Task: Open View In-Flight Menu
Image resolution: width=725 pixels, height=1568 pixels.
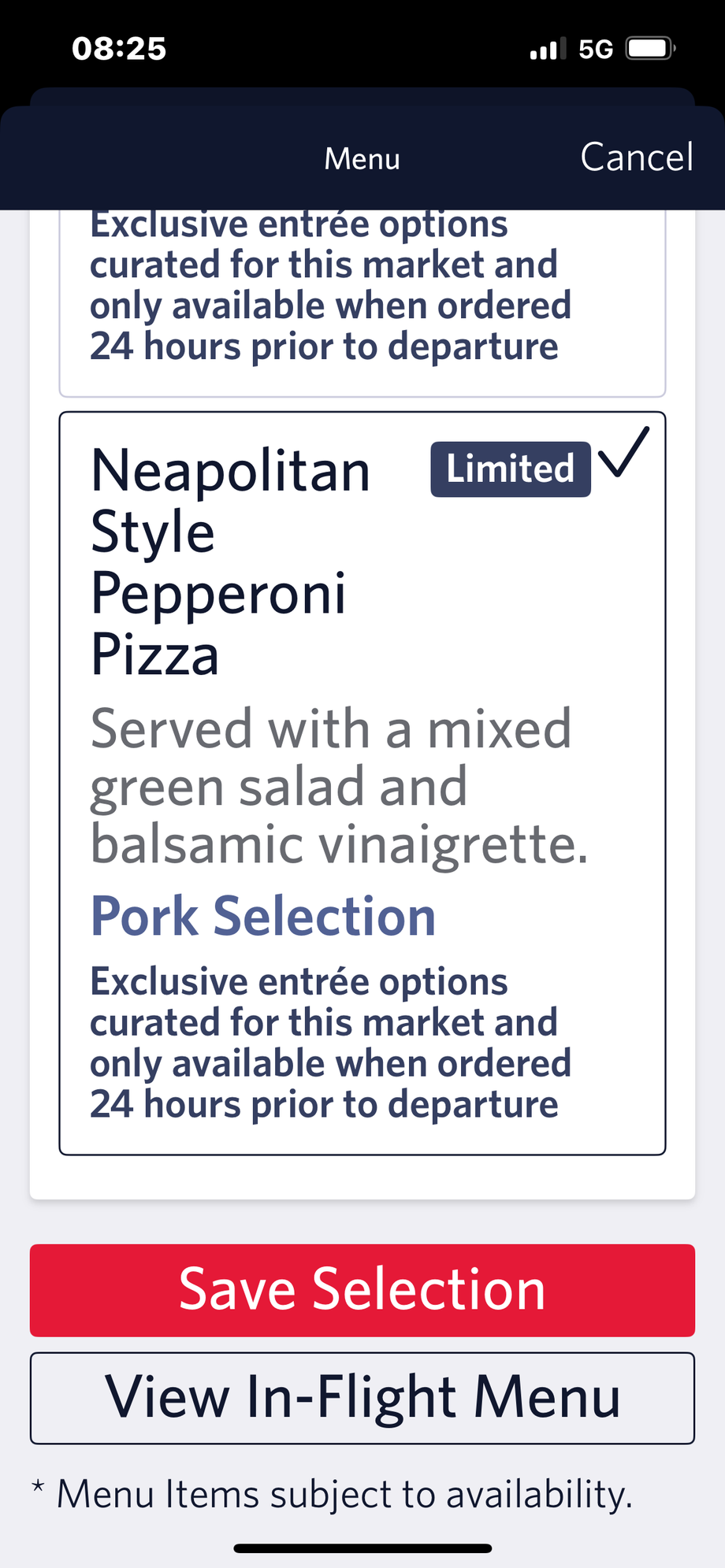Action: point(362,1398)
